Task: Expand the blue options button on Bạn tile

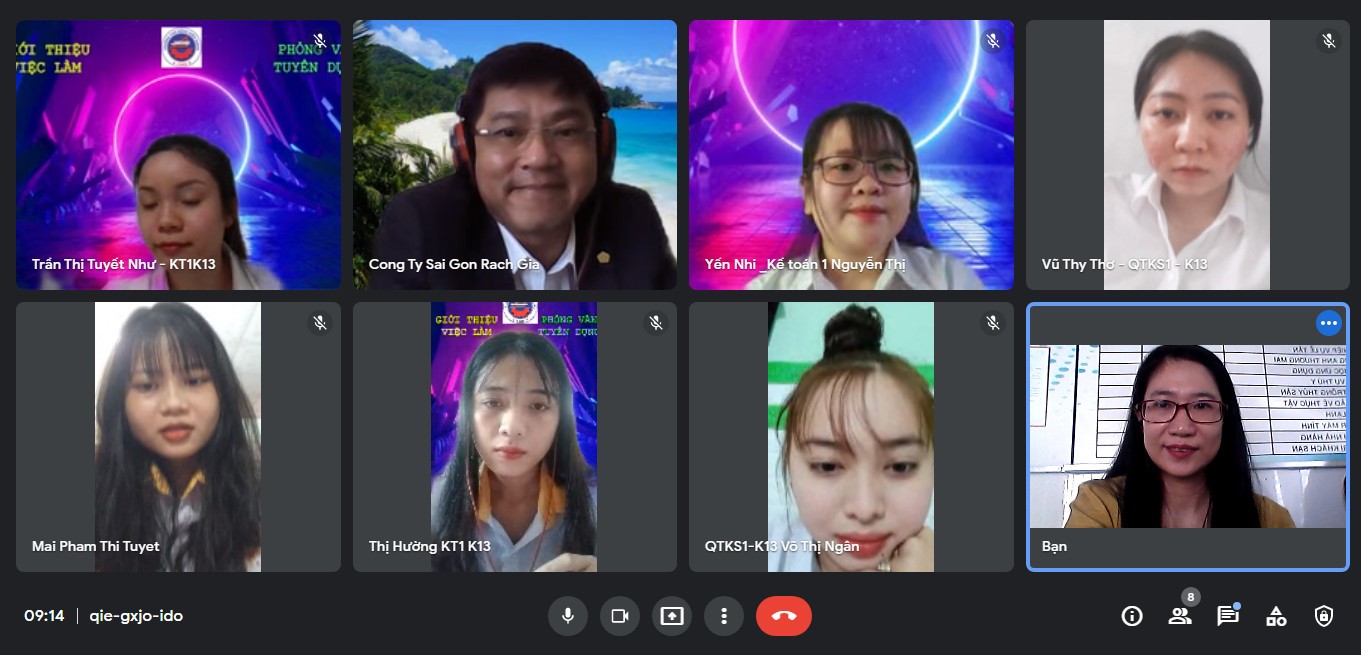Action: pos(1328,323)
